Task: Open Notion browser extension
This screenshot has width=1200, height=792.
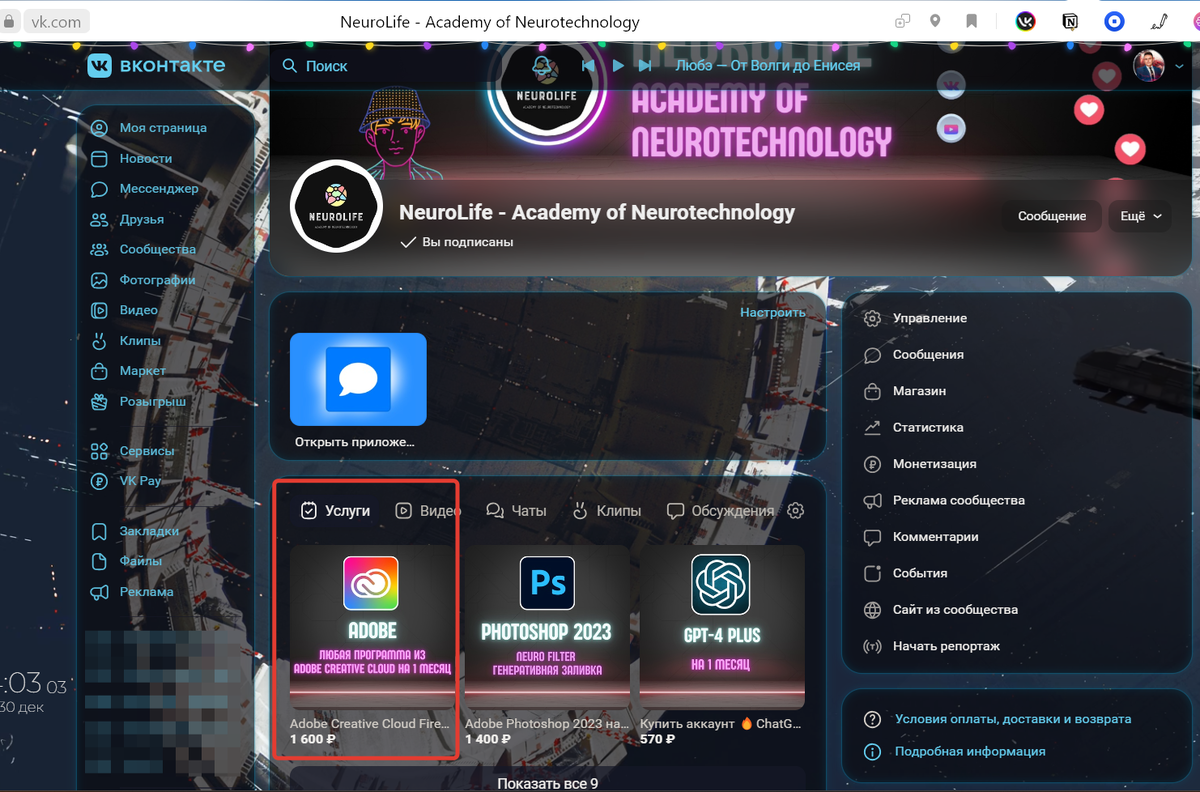Action: pyautogui.click(x=1070, y=20)
